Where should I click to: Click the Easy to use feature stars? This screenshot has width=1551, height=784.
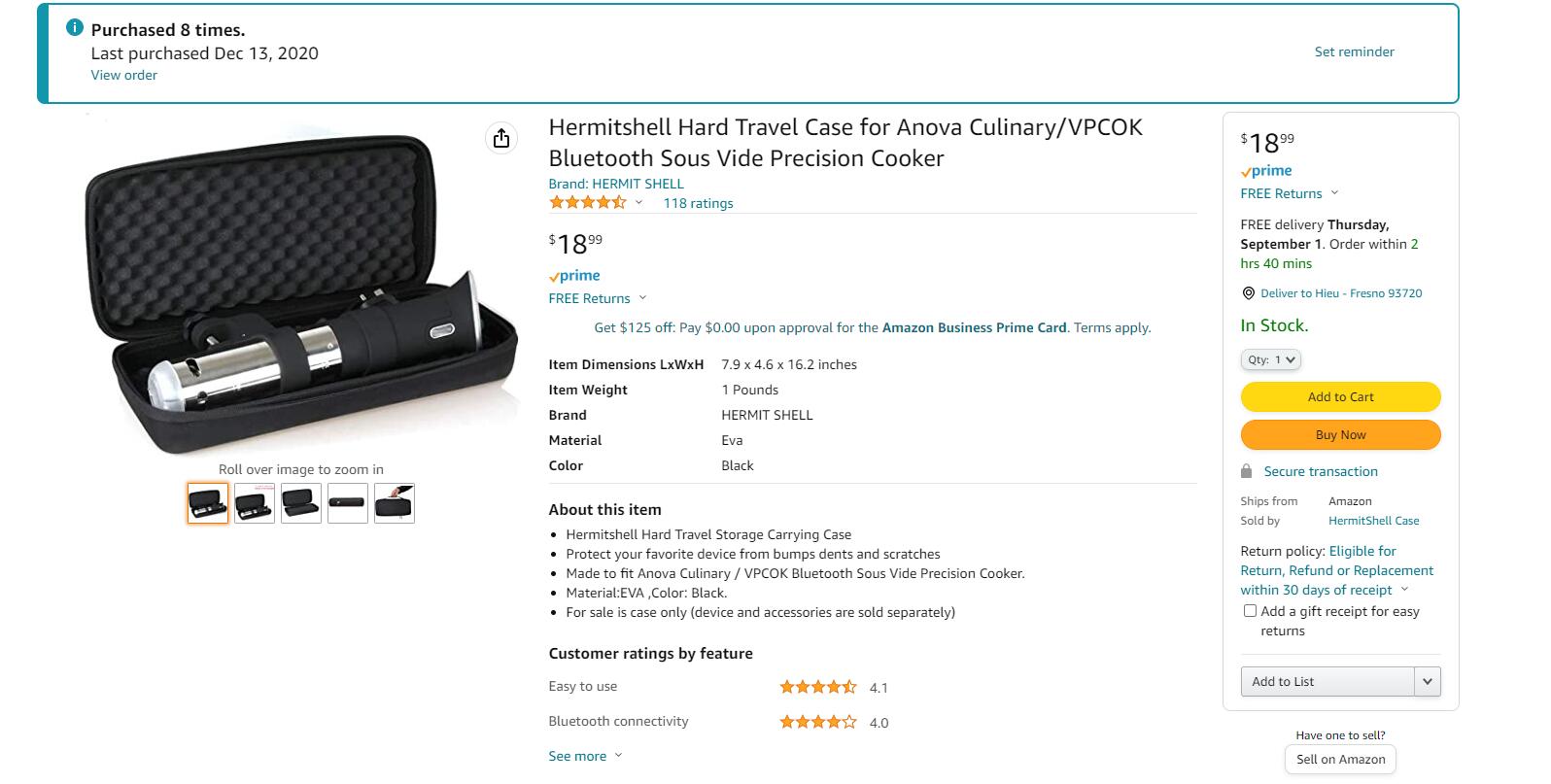(x=818, y=687)
